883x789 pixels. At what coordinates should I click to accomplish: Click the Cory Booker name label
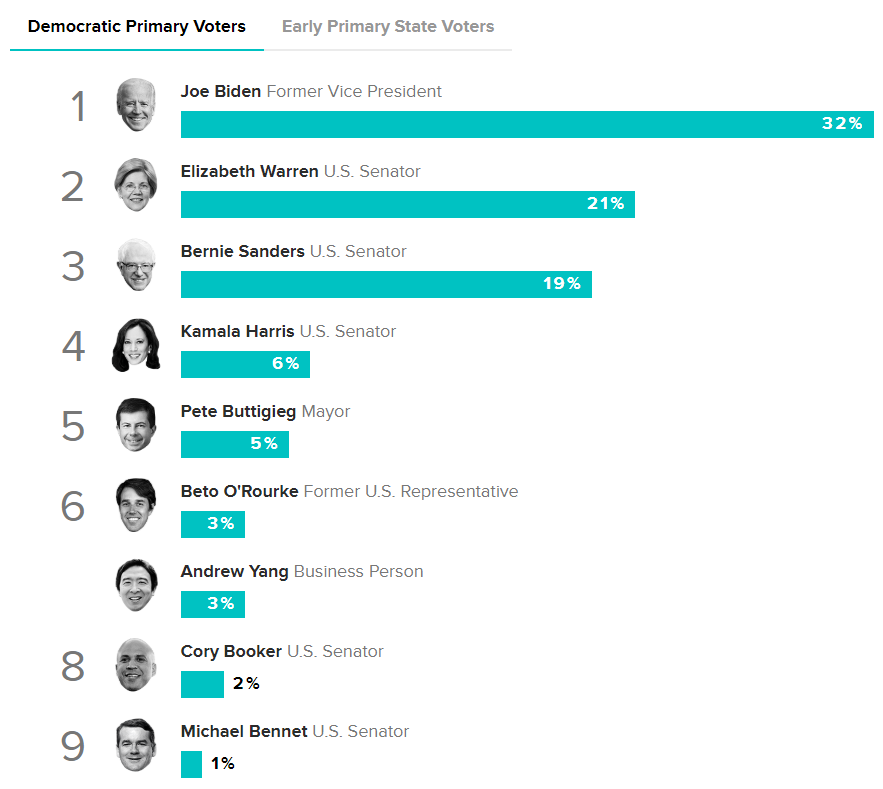(x=231, y=651)
